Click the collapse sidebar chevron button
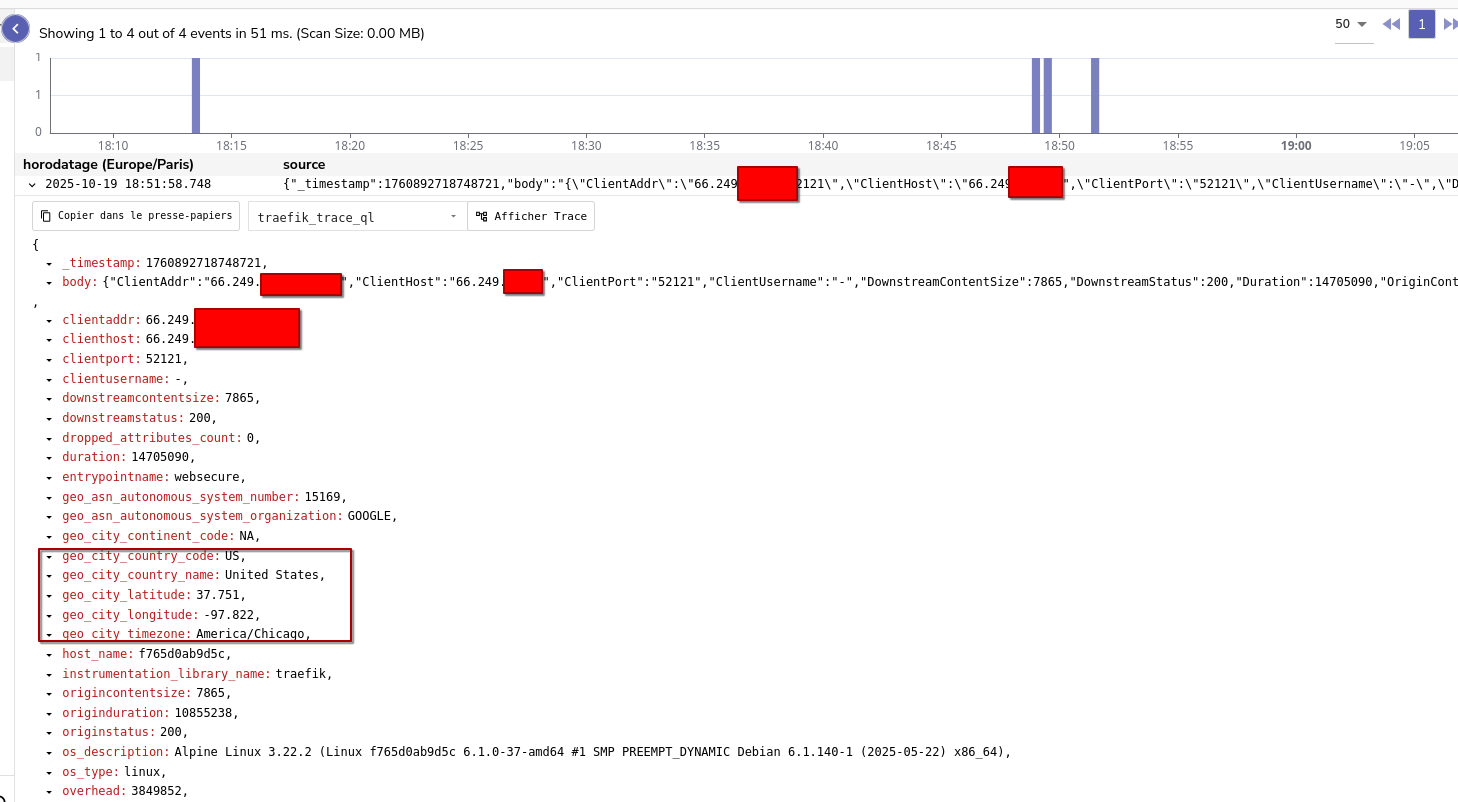The image size is (1458, 802). [x=15, y=29]
